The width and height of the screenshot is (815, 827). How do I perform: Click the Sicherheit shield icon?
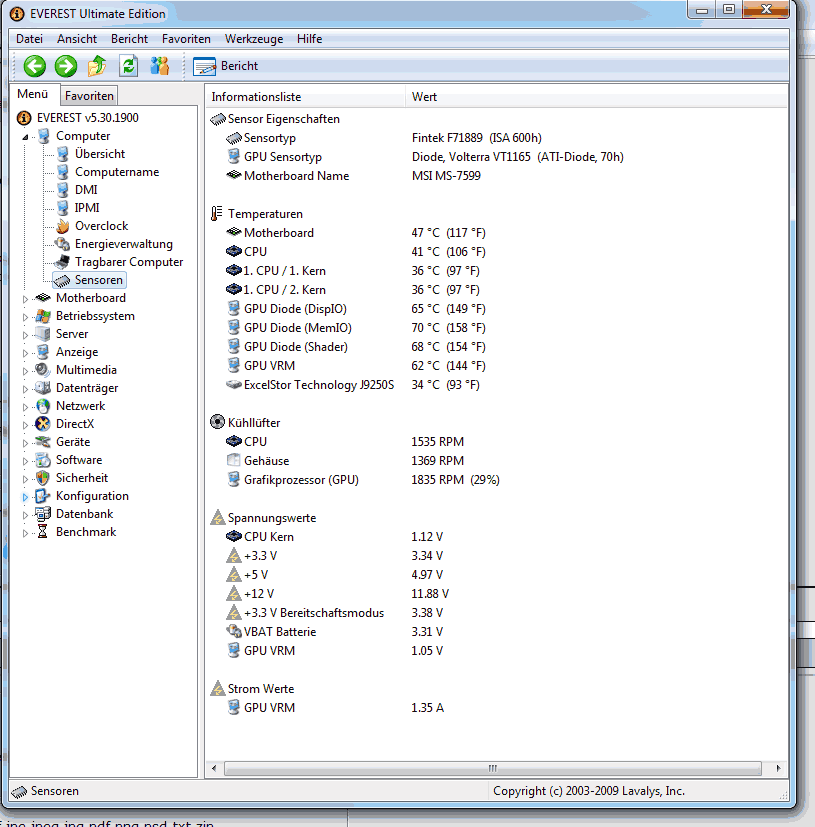coord(43,478)
